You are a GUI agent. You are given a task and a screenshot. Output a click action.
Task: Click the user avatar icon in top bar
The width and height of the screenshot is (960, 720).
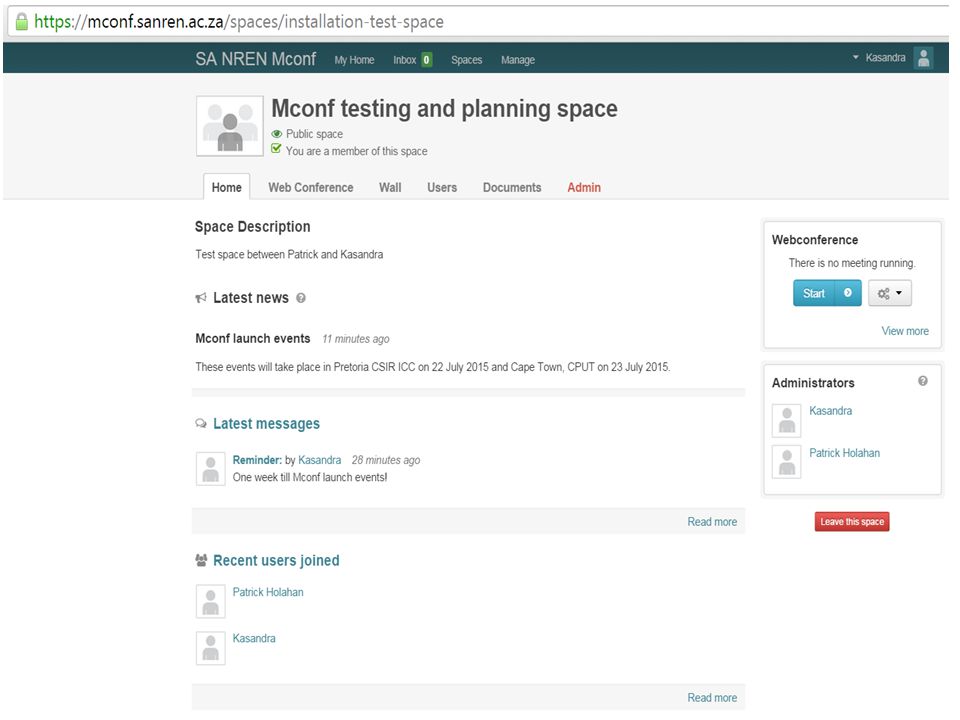click(x=923, y=58)
